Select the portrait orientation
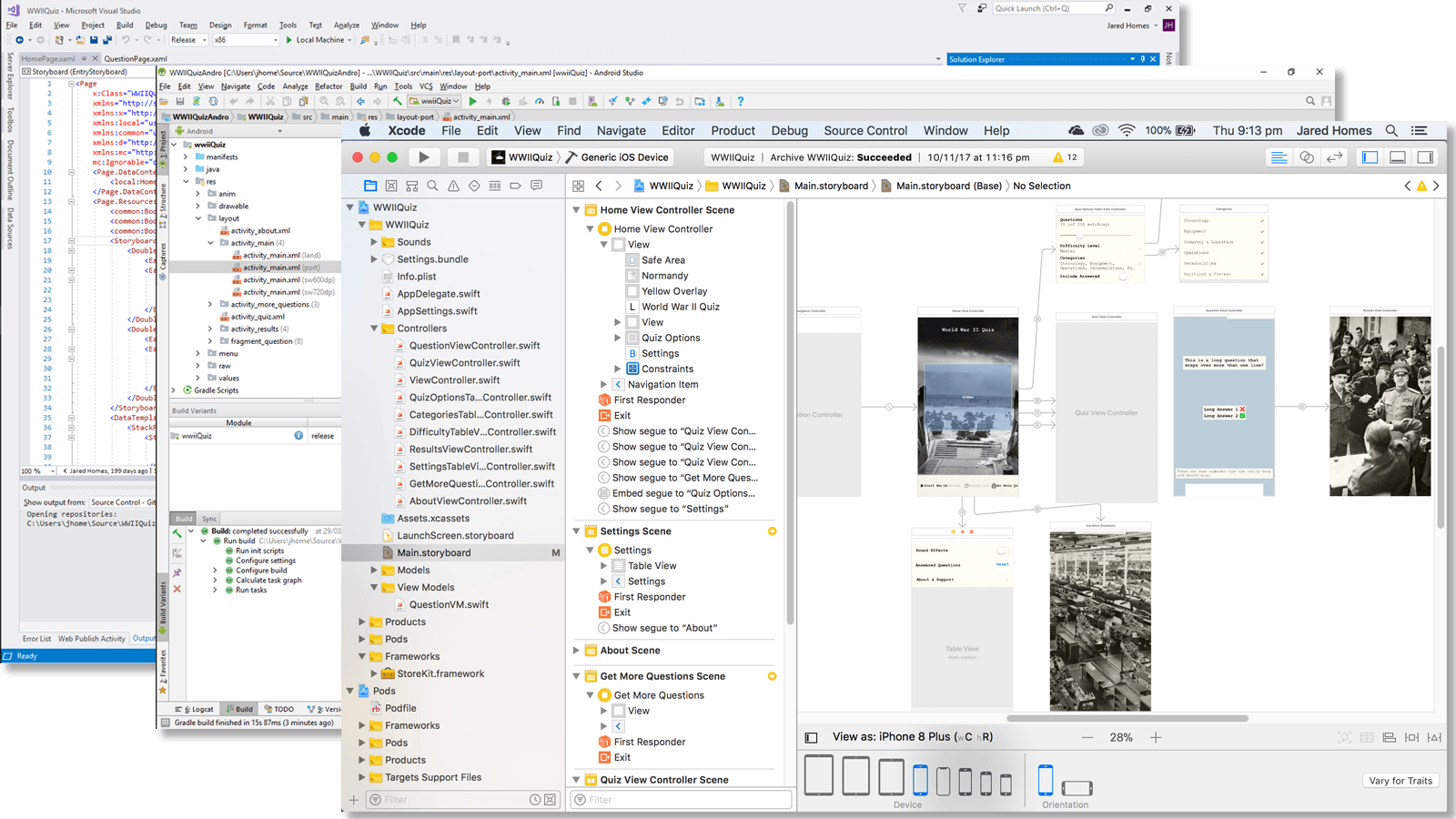The width and height of the screenshot is (1456, 819). point(1046,780)
